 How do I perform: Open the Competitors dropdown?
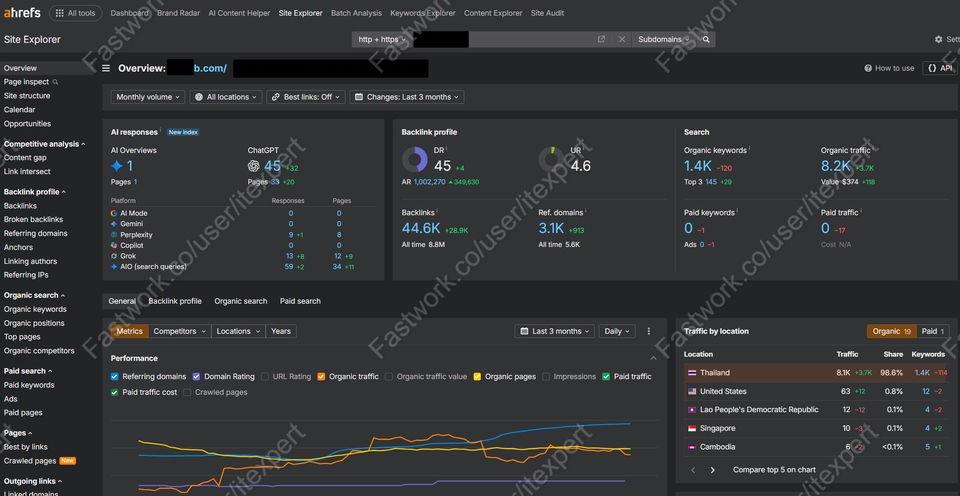pyautogui.click(x=179, y=331)
